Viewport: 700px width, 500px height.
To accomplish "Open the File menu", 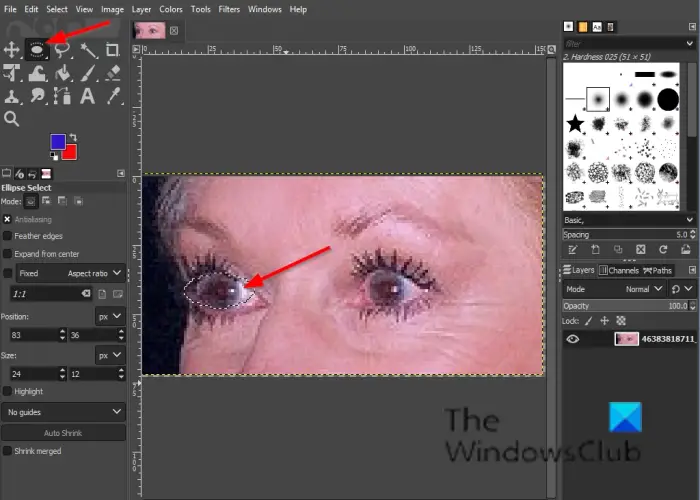I will 10,9.
